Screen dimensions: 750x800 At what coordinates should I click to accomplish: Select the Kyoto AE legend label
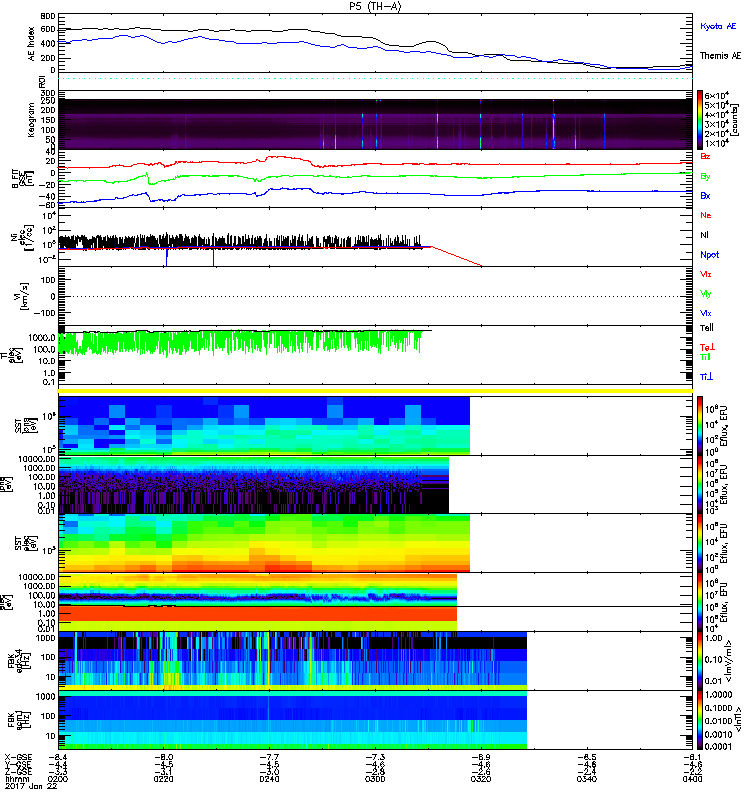pyautogui.click(x=718, y=26)
